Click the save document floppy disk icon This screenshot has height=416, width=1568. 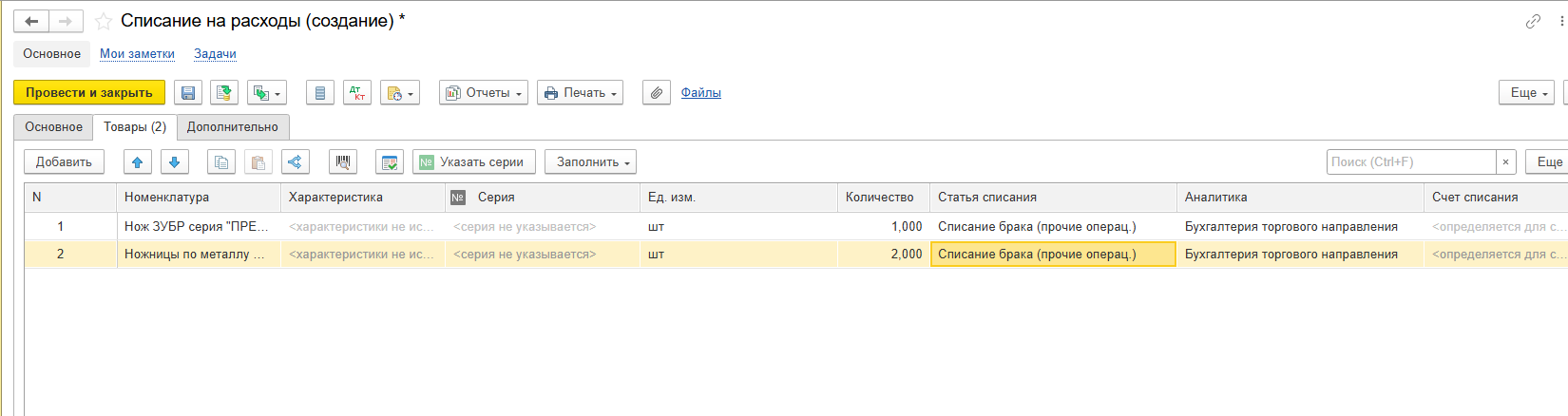click(x=188, y=93)
